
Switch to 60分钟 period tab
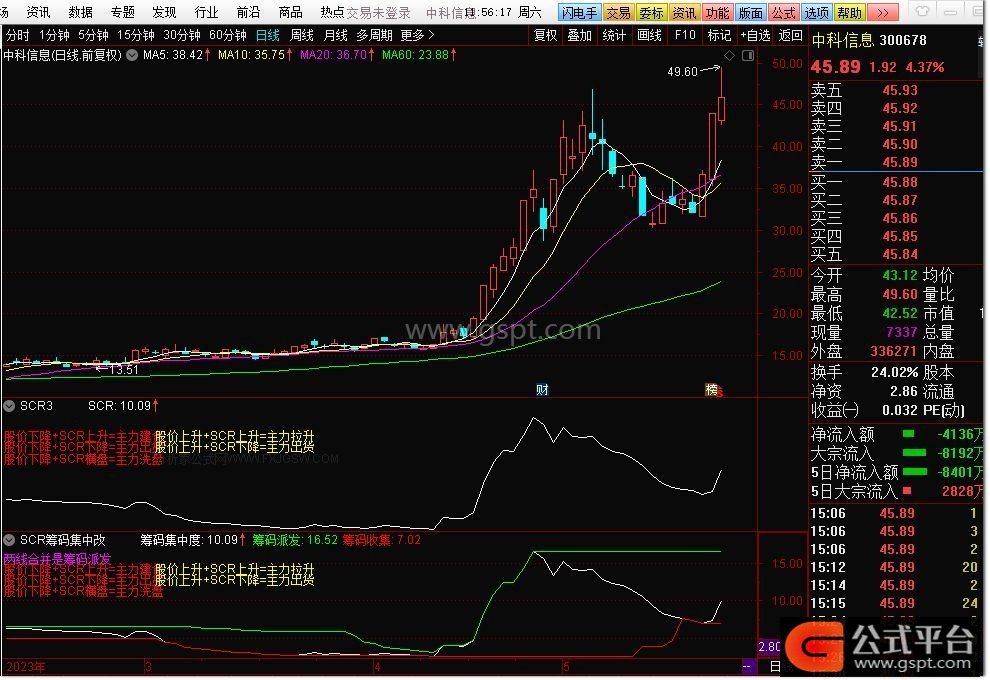click(228, 35)
